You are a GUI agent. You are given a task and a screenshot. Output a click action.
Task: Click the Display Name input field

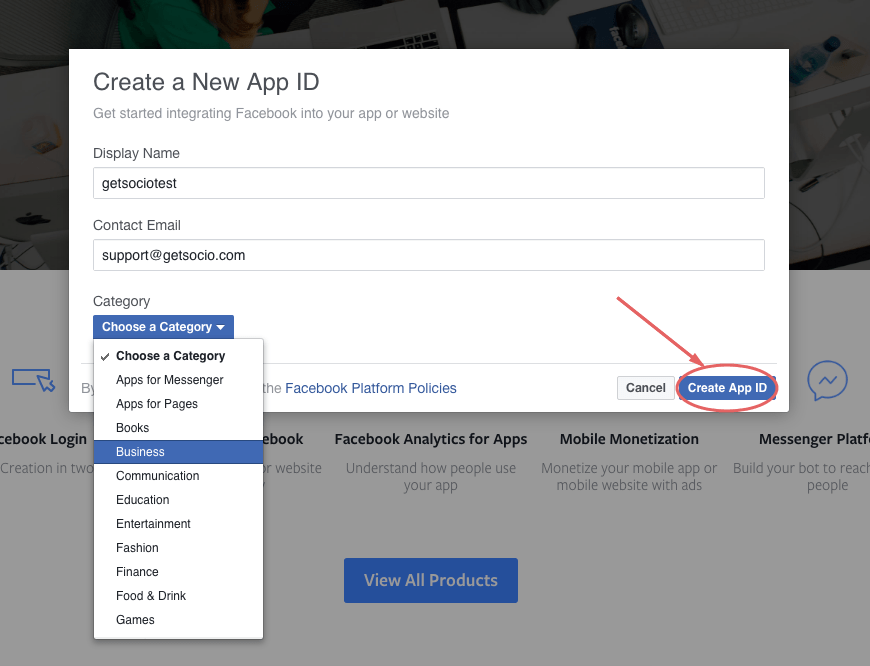(428, 183)
